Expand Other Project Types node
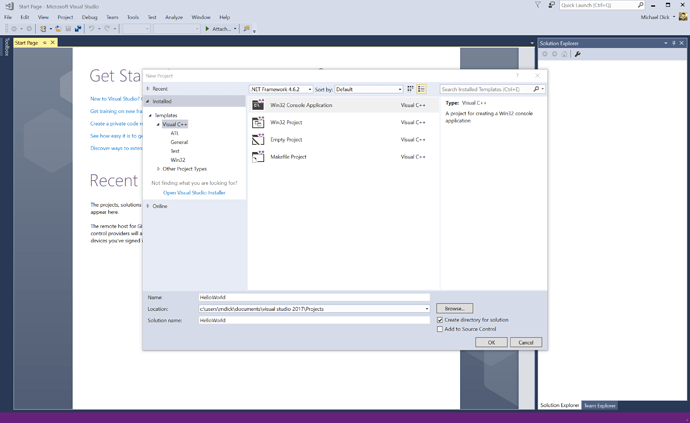The height and width of the screenshot is (423, 690). (x=158, y=169)
